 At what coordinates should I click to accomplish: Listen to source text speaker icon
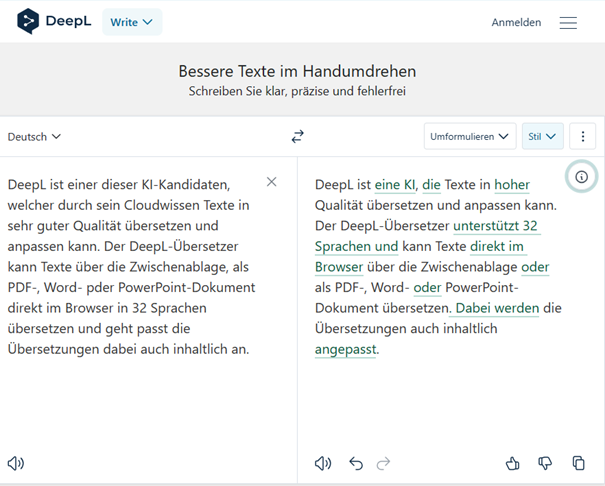pos(15,463)
